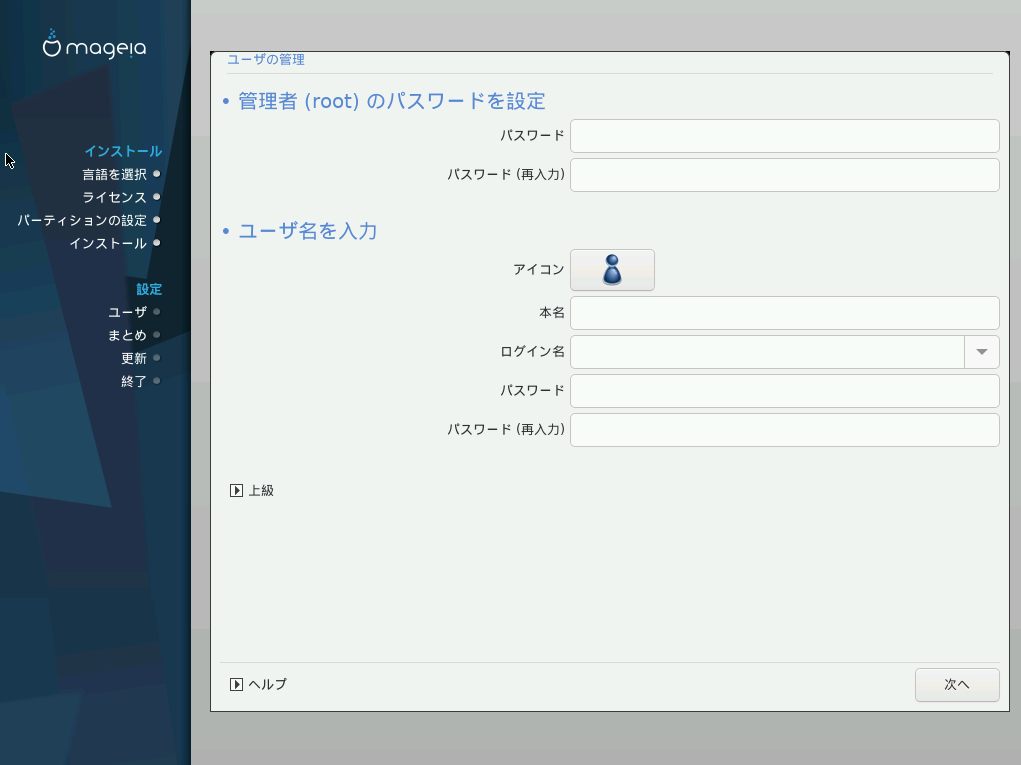Click the 本名 input field
Image resolution: width=1021 pixels, height=765 pixels.
pyautogui.click(x=784, y=313)
